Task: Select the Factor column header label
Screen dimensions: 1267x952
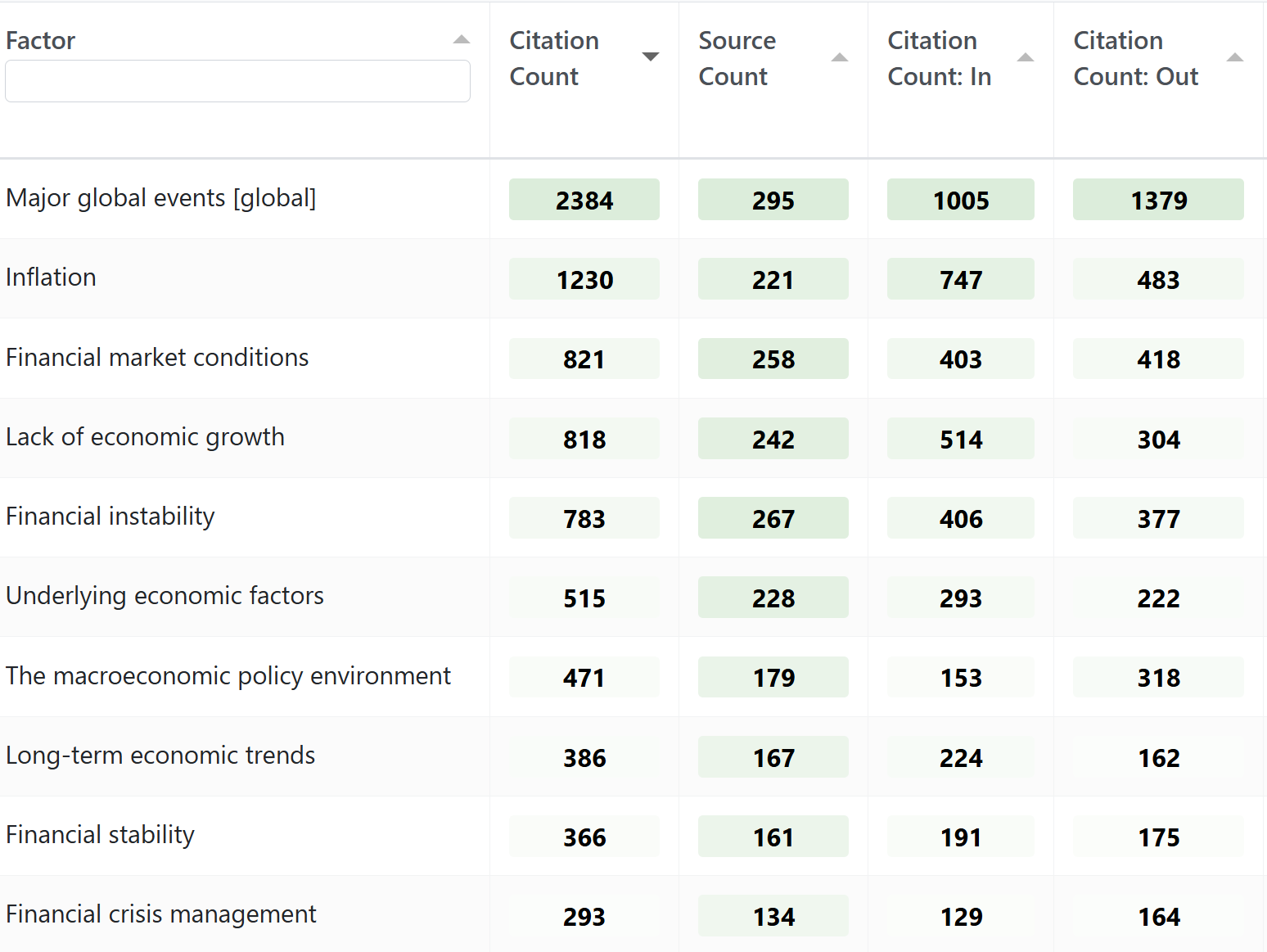Action: pyautogui.click(x=41, y=40)
